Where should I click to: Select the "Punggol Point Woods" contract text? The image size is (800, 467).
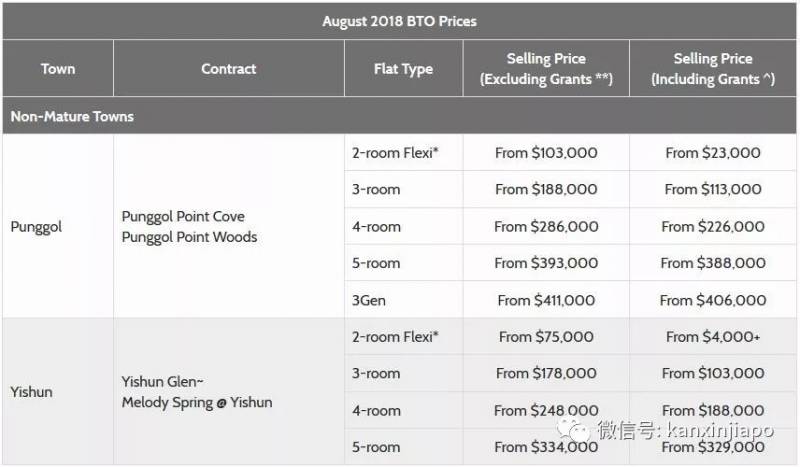coord(189,237)
